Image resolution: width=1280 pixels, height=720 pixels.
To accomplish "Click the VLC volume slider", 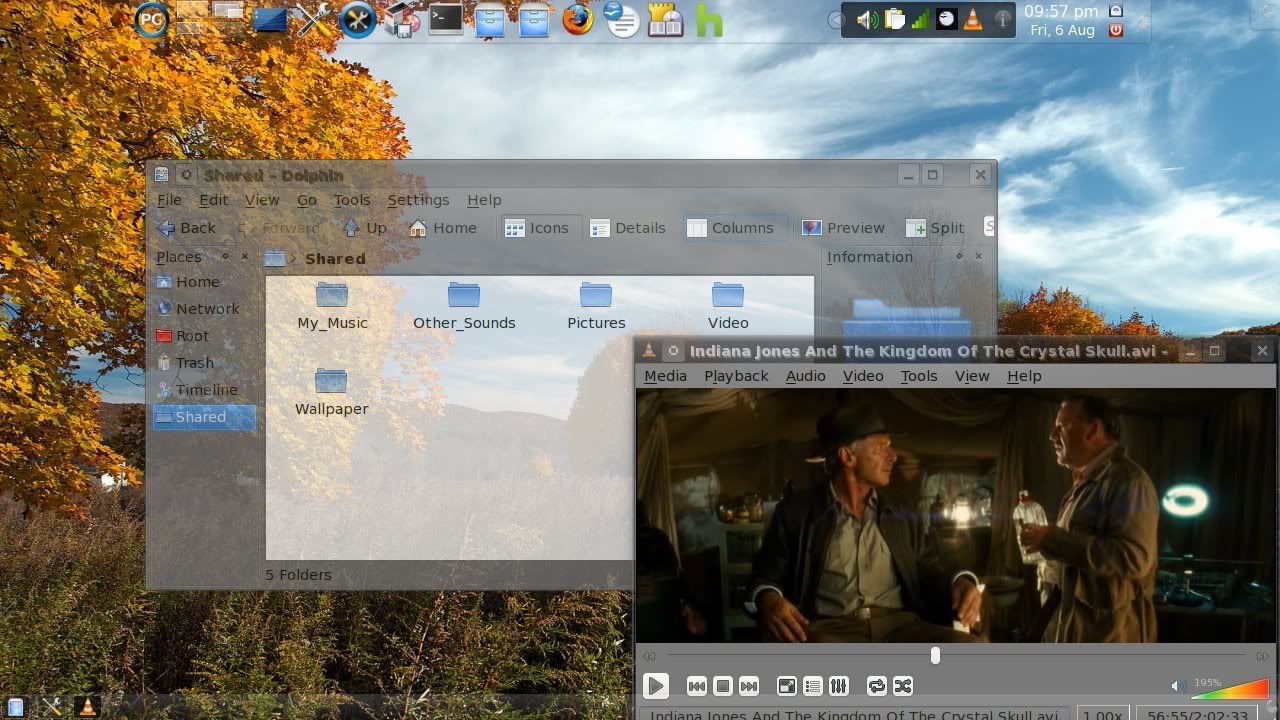I will [1230, 688].
